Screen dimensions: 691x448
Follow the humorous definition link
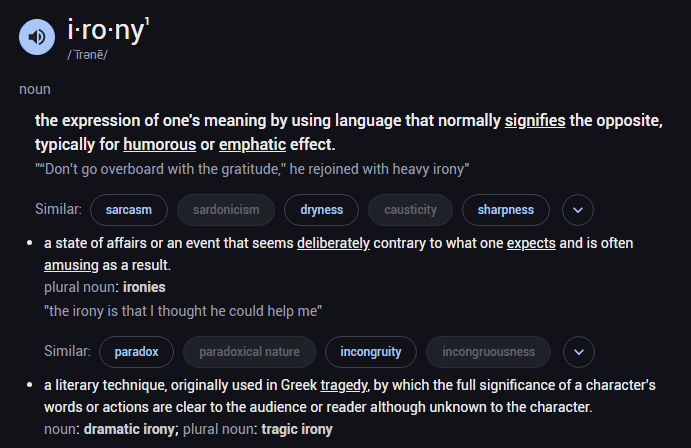160,144
